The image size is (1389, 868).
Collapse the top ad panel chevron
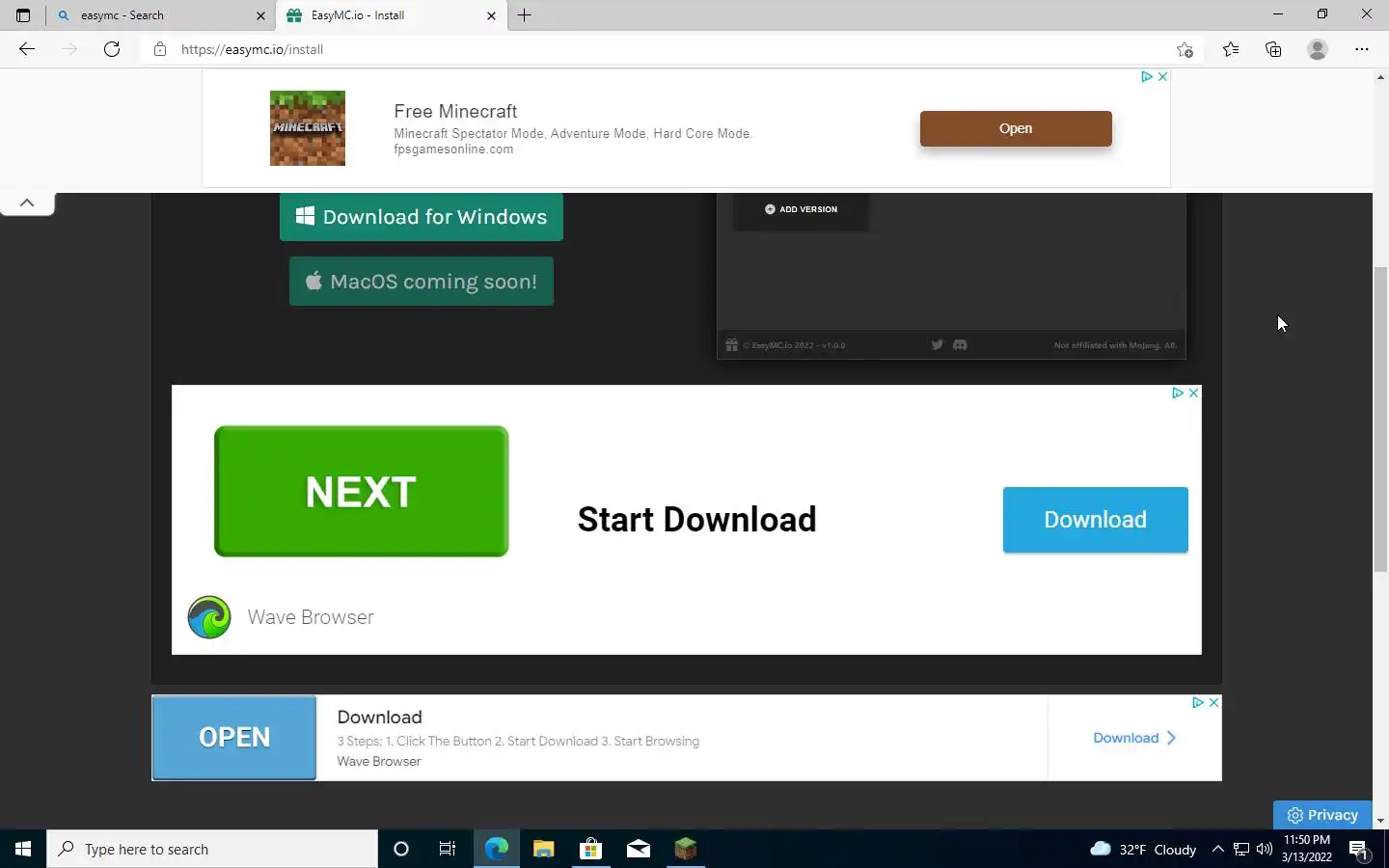pyautogui.click(x=27, y=203)
